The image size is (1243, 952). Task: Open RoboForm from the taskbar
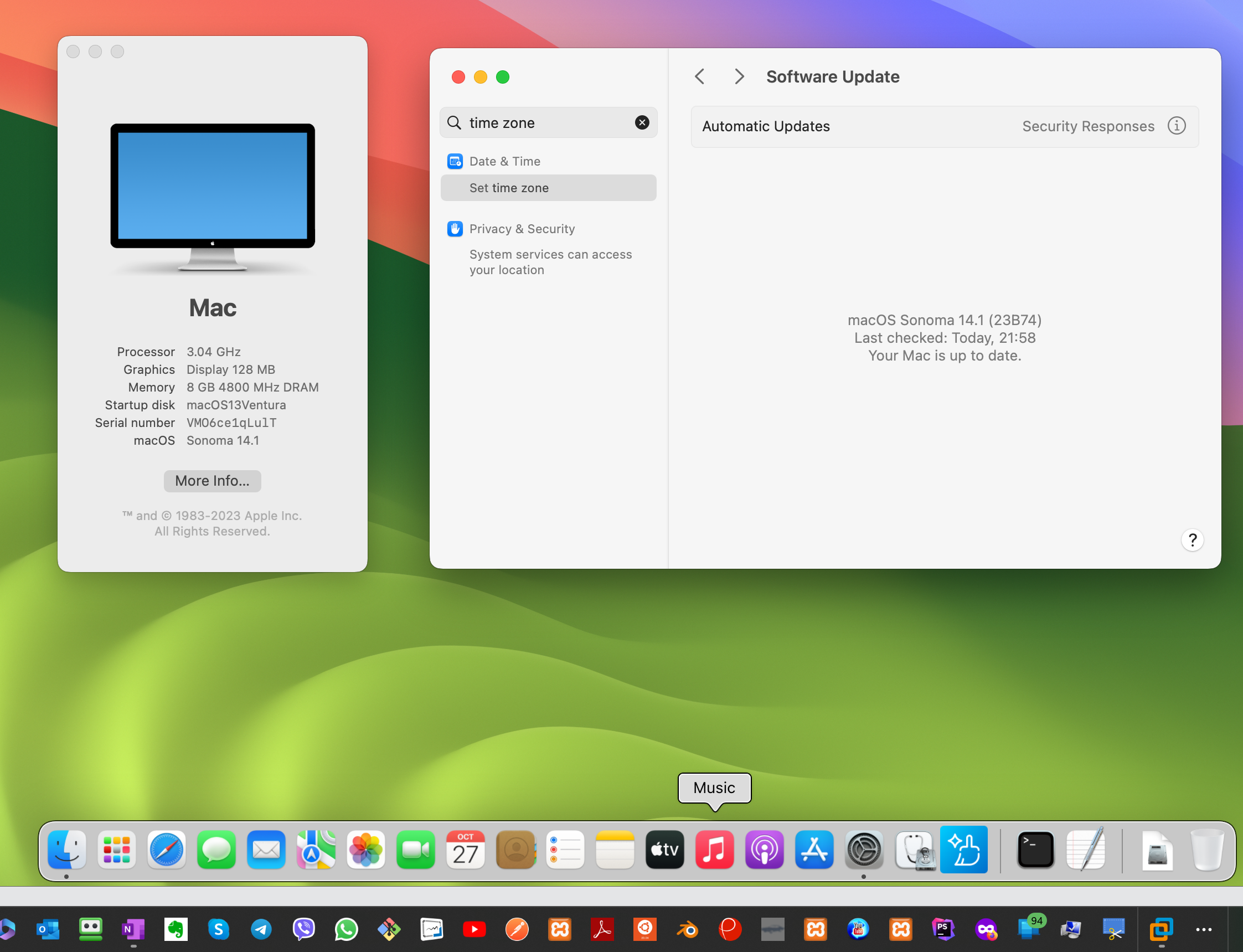pyautogui.click(x=91, y=929)
